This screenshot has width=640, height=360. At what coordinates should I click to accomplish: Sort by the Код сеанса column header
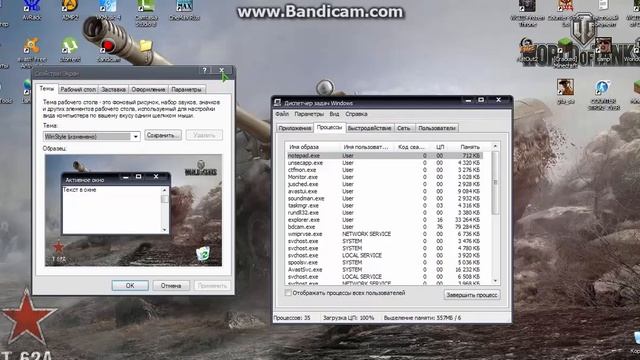(x=412, y=147)
